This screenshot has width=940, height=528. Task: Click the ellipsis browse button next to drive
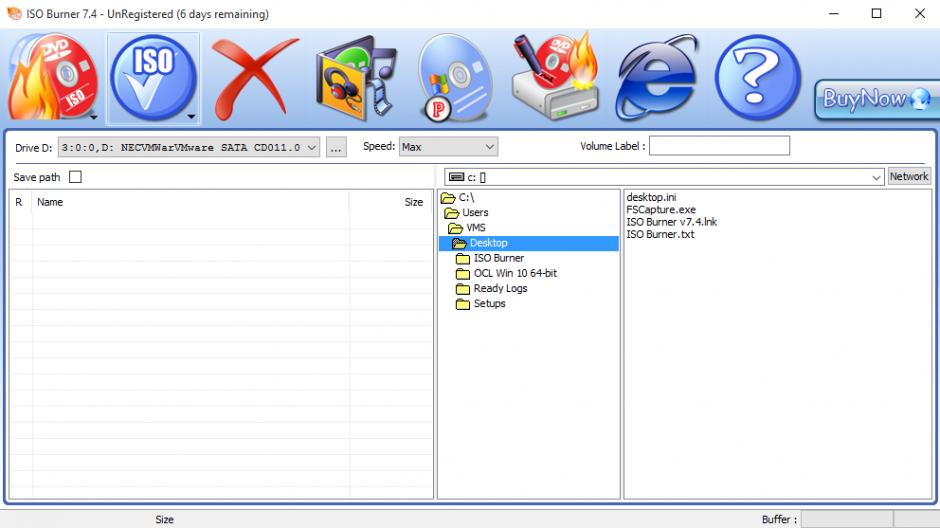[x=336, y=147]
